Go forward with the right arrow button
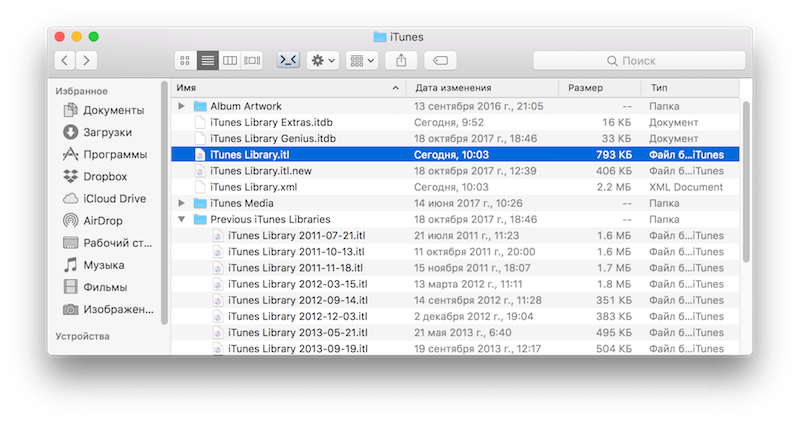Image resolution: width=800 pixels, height=423 pixels. 87,61
